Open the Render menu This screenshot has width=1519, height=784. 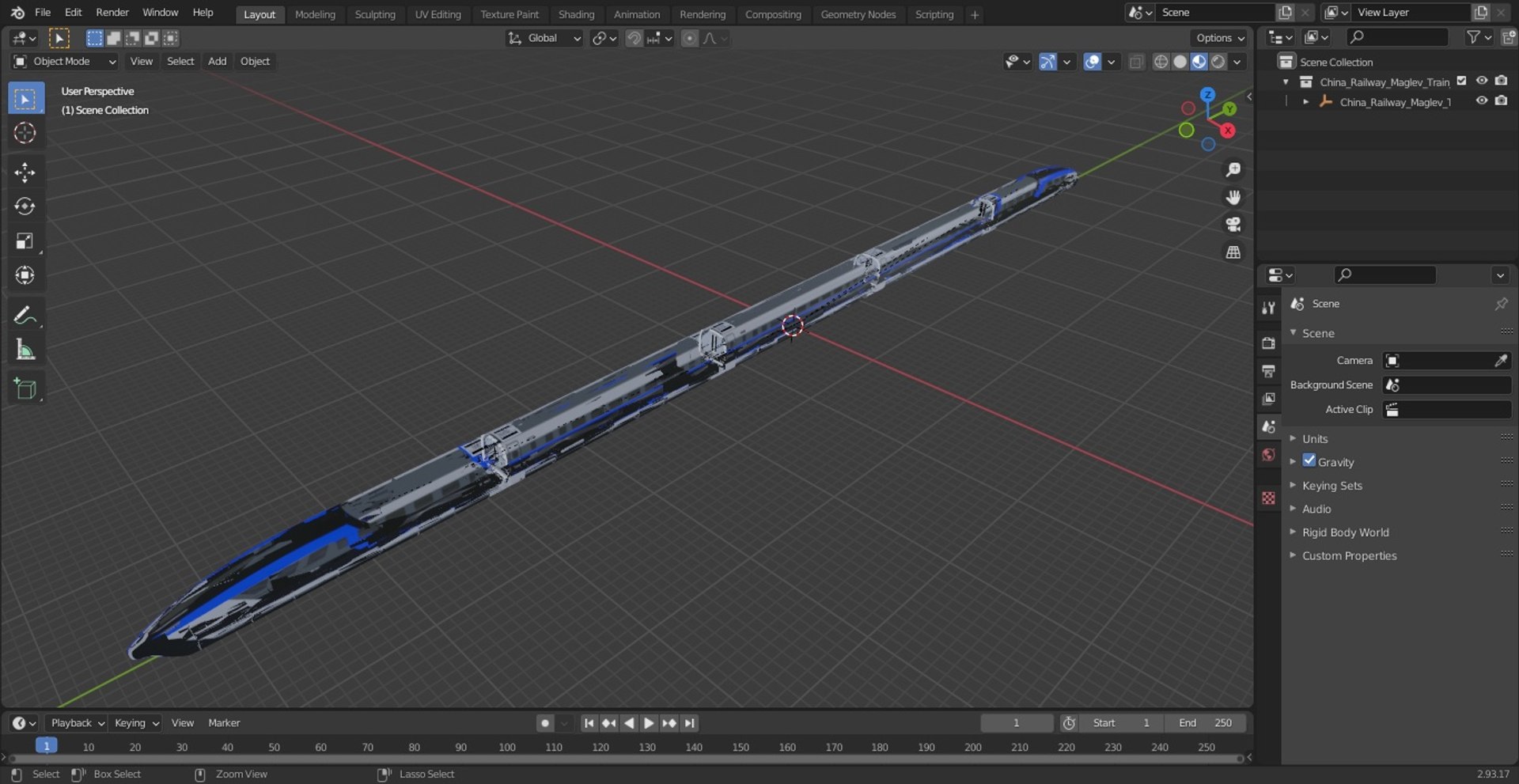click(x=112, y=13)
